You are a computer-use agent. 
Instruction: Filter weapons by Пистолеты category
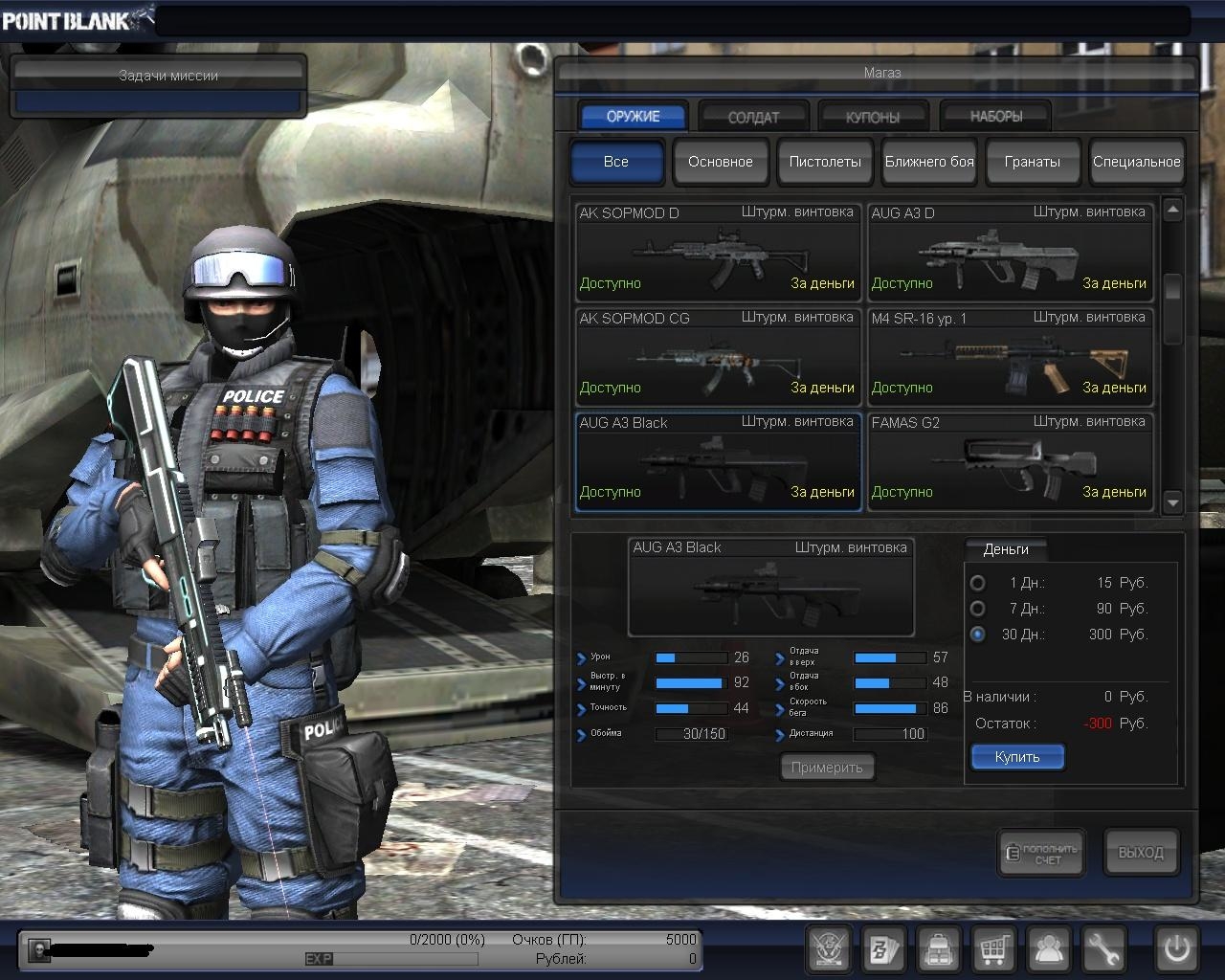[x=824, y=162]
